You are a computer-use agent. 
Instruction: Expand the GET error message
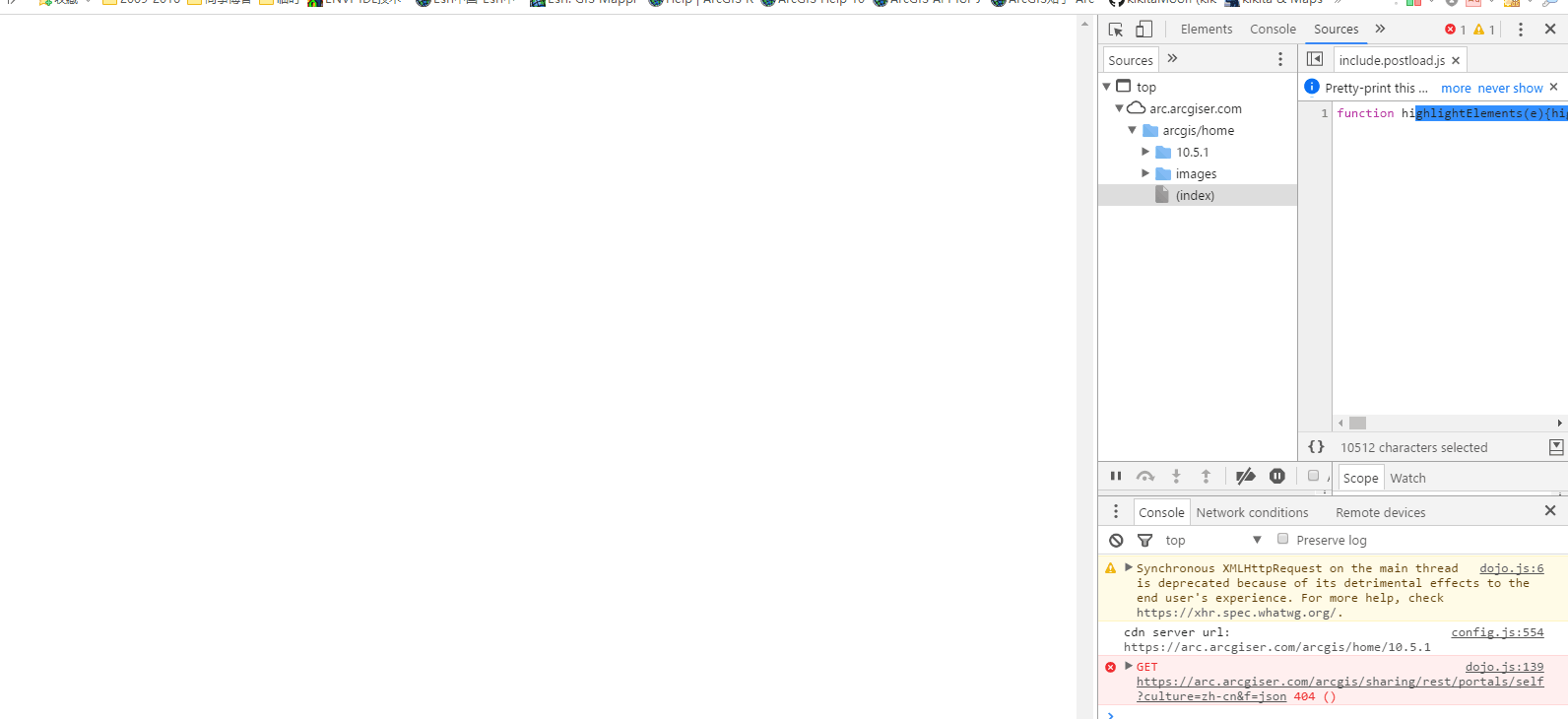click(x=1129, y=666)
